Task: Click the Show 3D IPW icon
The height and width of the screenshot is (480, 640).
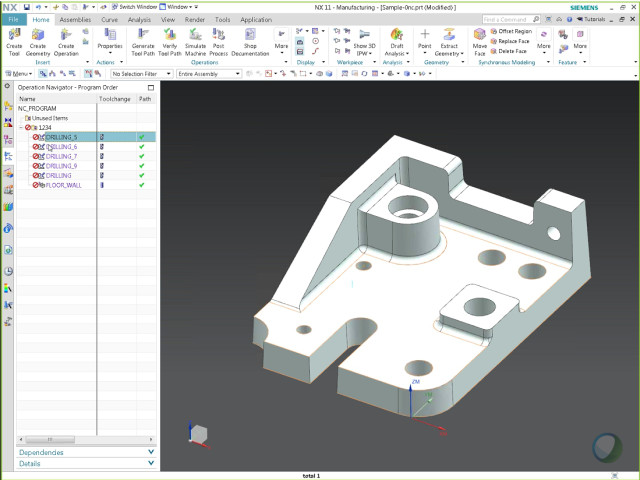Action: pos(364,34)
